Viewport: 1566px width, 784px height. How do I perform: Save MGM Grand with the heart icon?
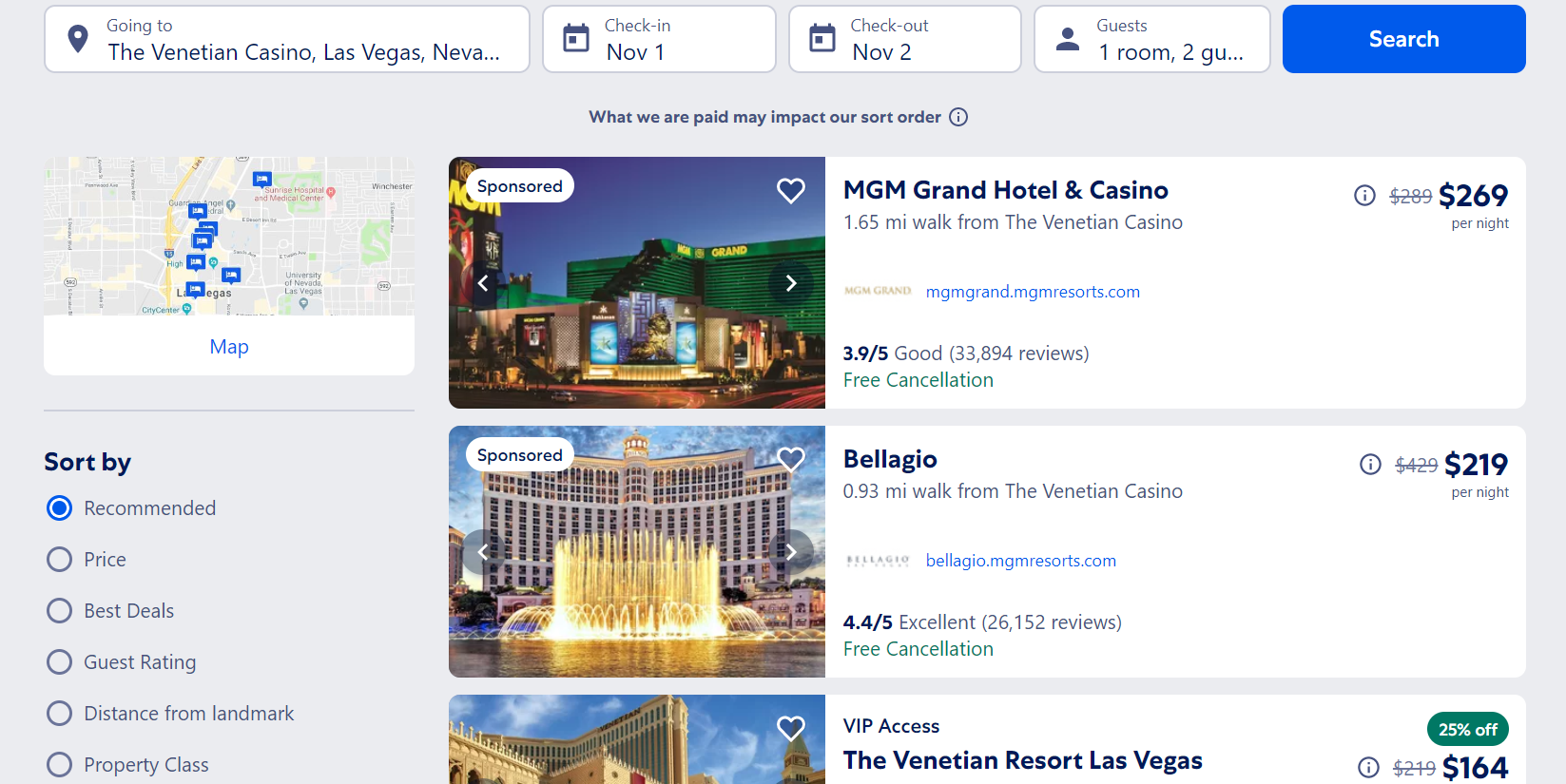pos(791,190)
